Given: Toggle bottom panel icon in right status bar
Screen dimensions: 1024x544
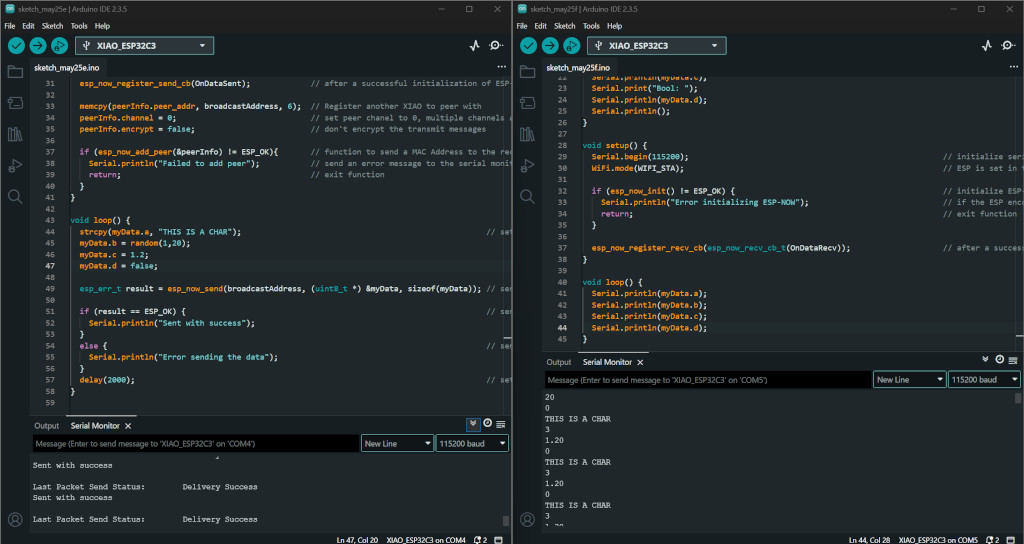Looking at the screenshot, I should [1010, 540].
